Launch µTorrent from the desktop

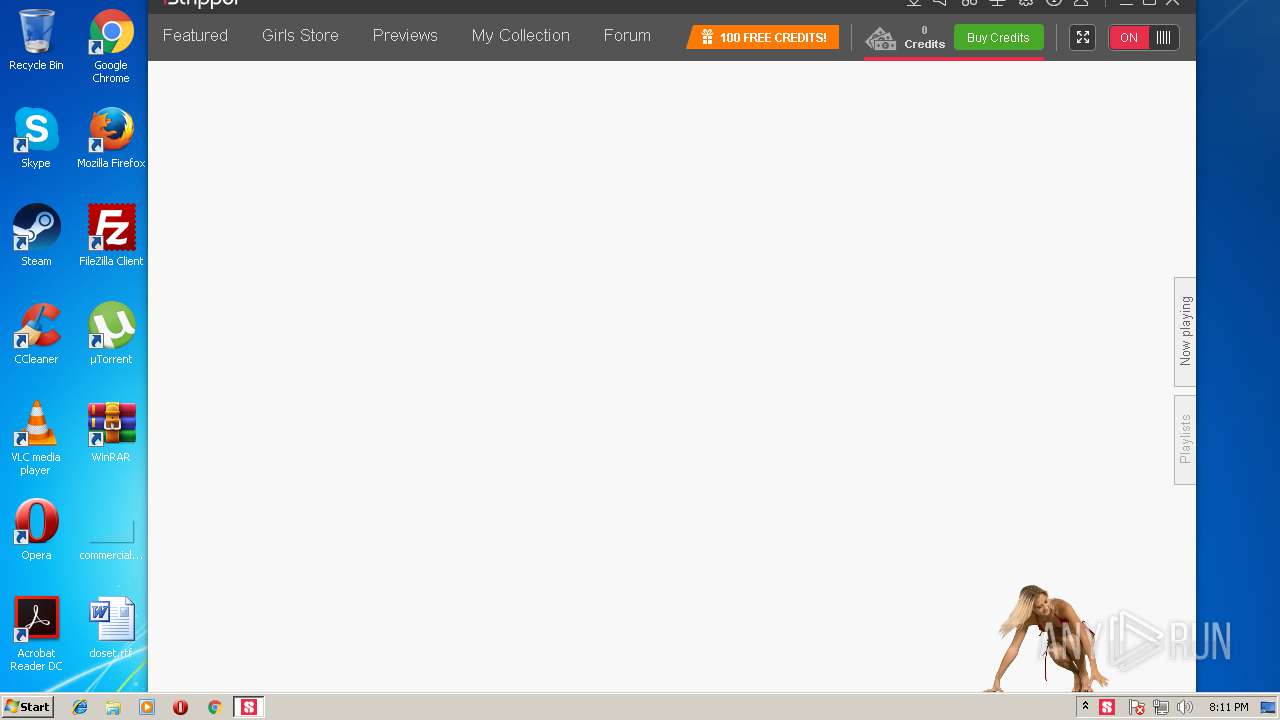click(x=111, y=334)
